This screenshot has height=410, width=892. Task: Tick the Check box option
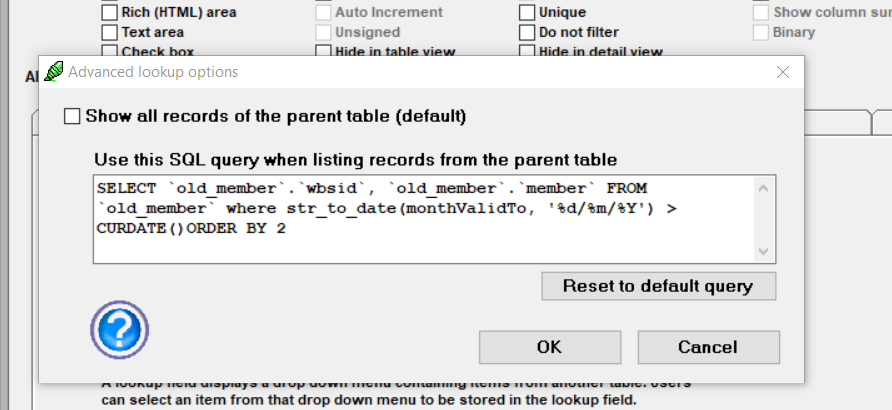[x=110, y=52]
